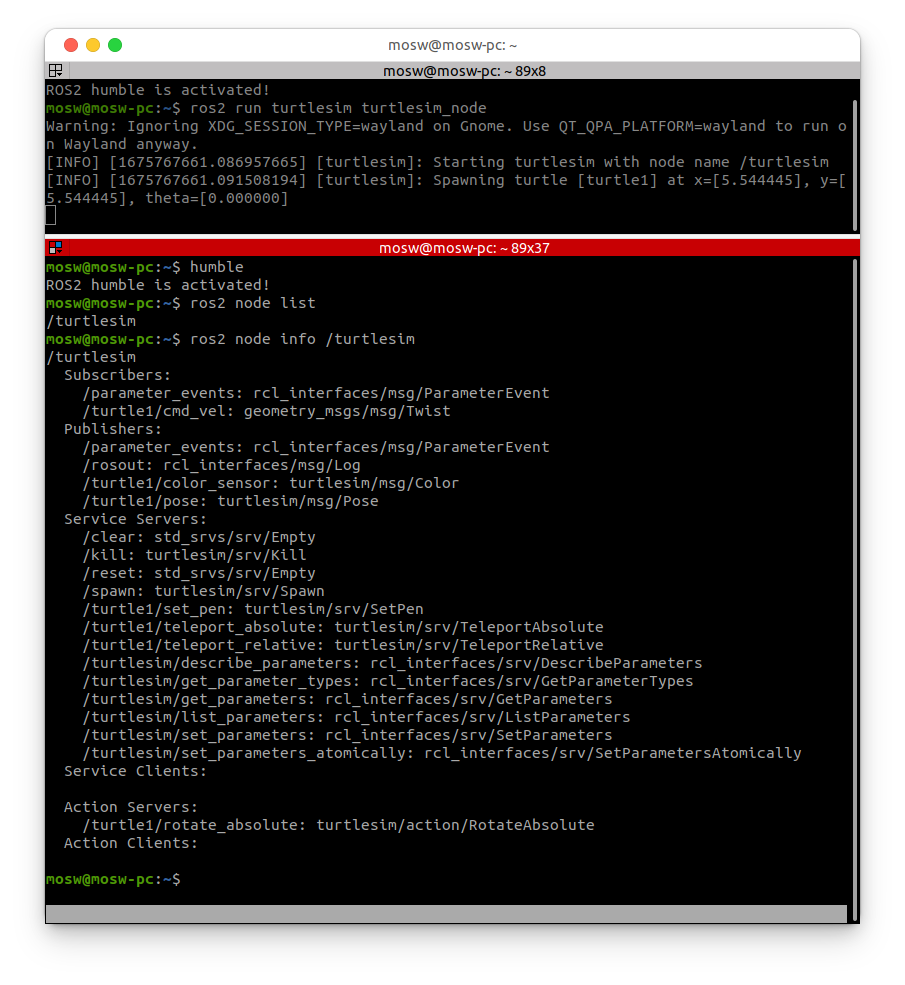905x985 pixels.
Task: Click the 'Publishers:' heading
Action: pos(112,429)
